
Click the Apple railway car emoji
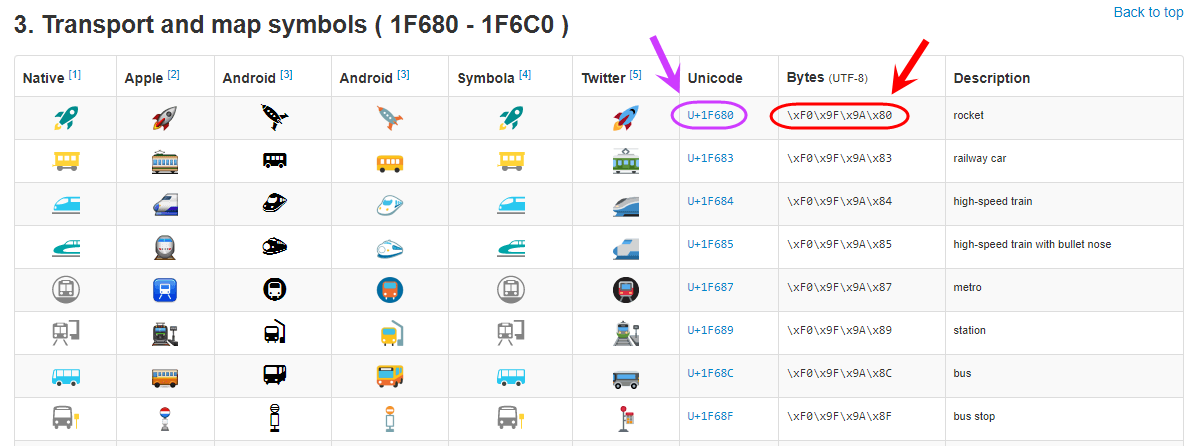click(x=166, y=161)
